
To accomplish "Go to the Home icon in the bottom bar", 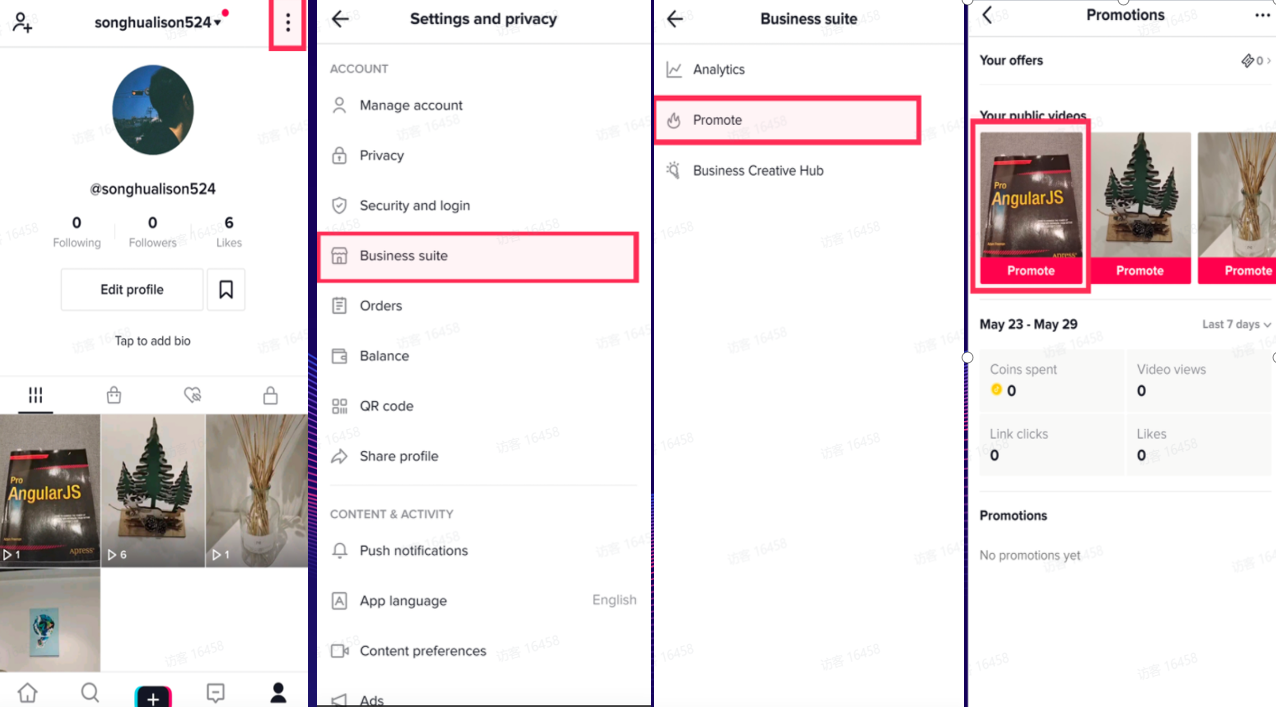I will 27,692.
